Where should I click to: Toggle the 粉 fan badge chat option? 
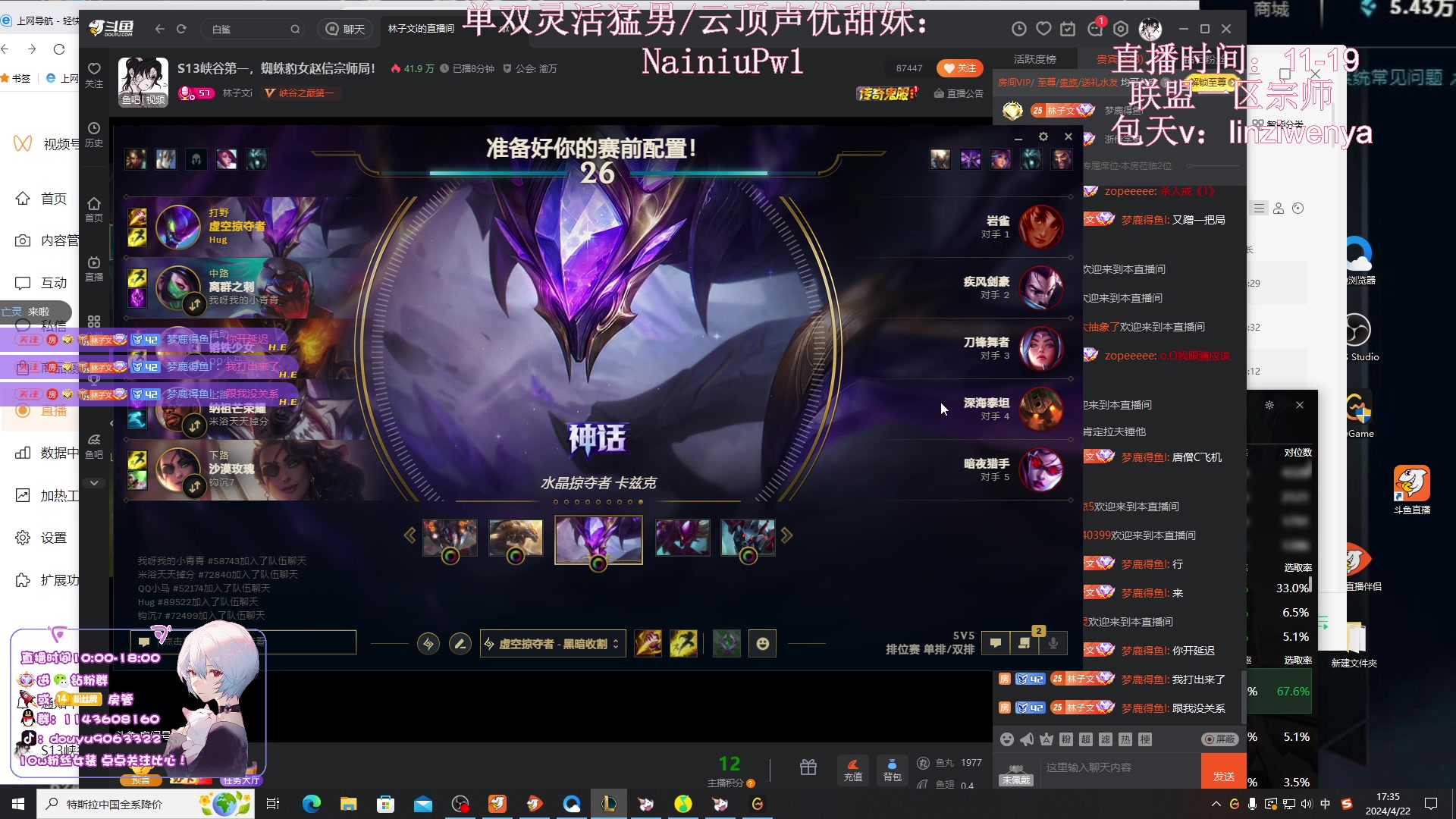tap(1066, 739)
